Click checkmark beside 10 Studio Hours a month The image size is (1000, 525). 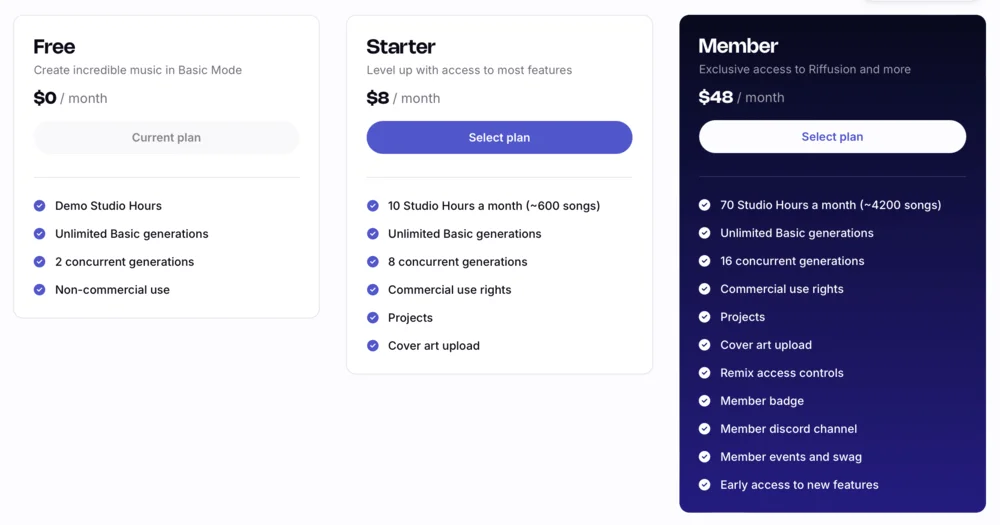click(373, 206)
